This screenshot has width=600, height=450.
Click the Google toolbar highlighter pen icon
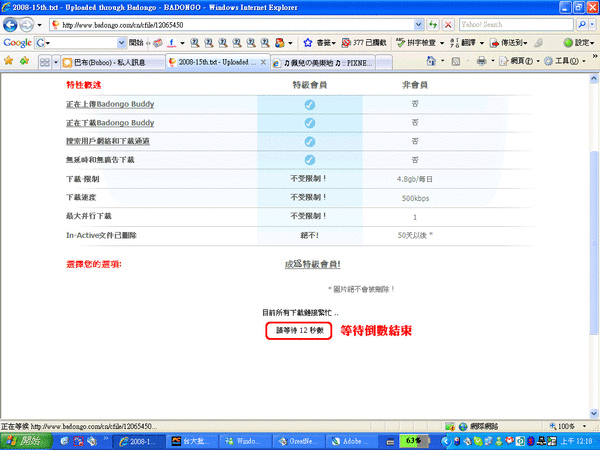(x=539, y=42)
